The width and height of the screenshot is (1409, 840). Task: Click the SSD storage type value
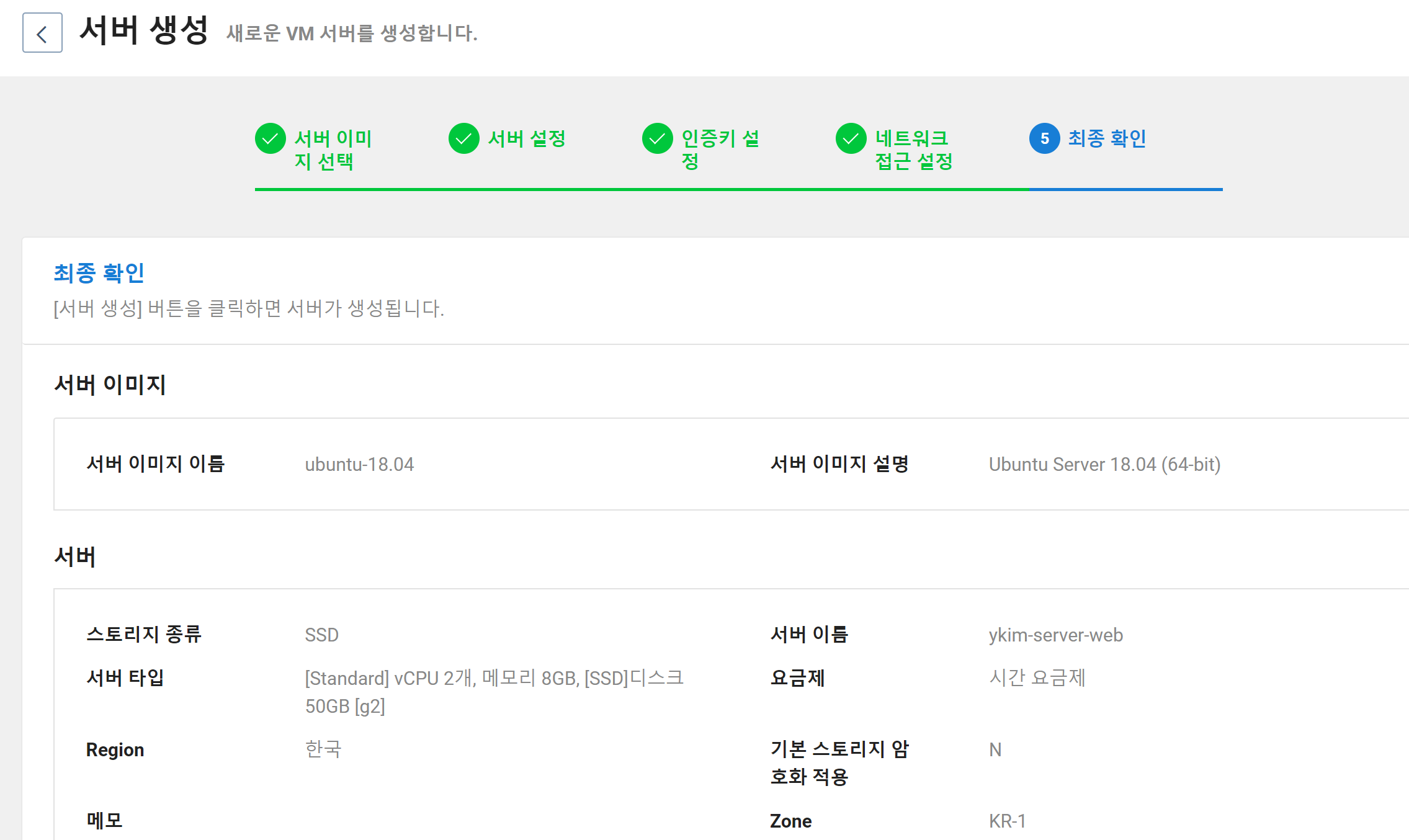tap(321, 635)
